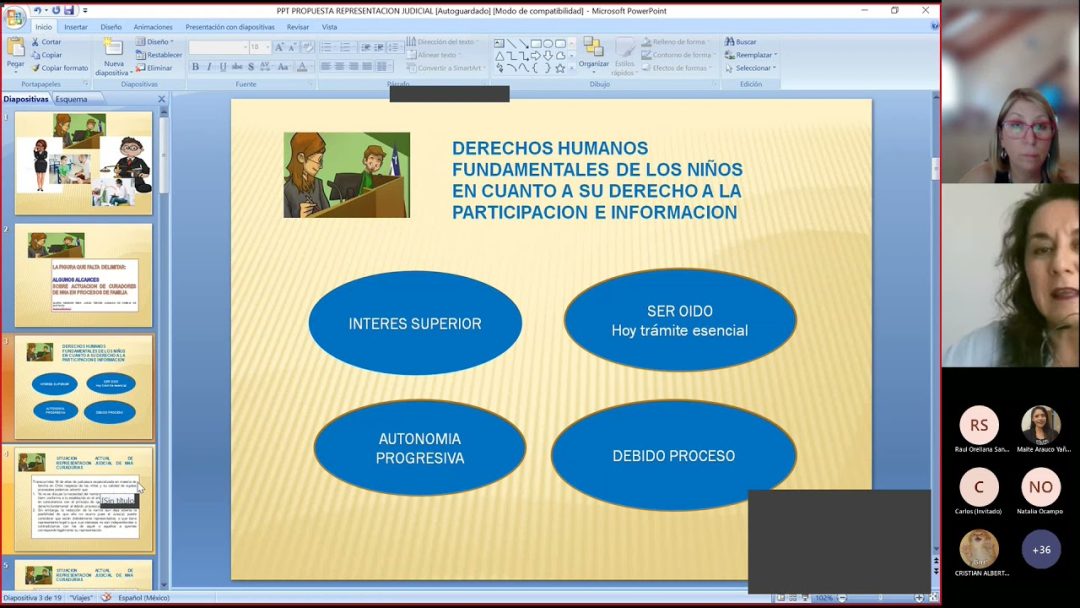Switch to the Diseño ribbon tab
The image size is (1080, 608).
tap(111, 27)
